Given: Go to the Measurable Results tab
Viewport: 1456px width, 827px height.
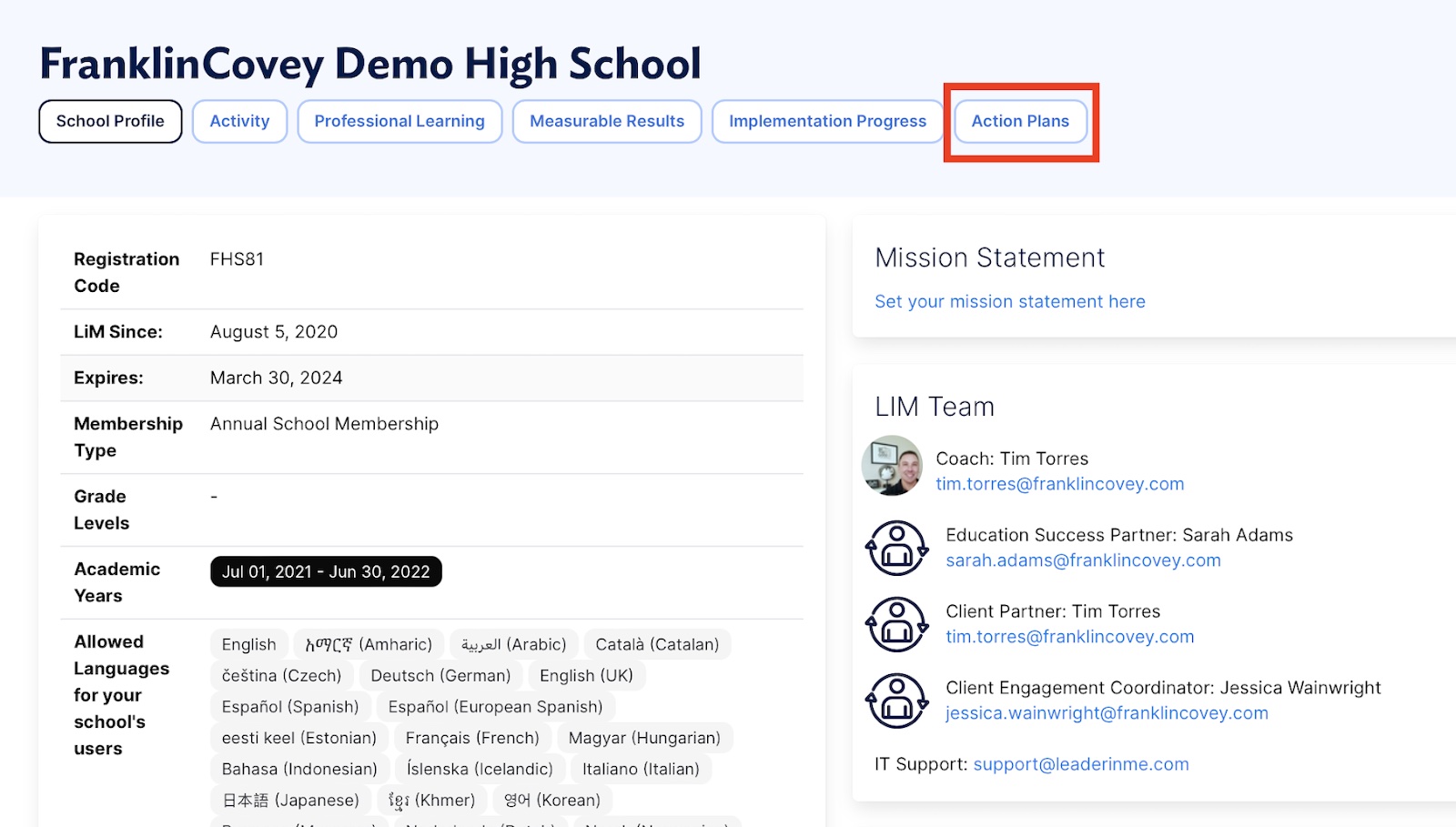Looking at the screenshot, I should (x=607, y=121).
